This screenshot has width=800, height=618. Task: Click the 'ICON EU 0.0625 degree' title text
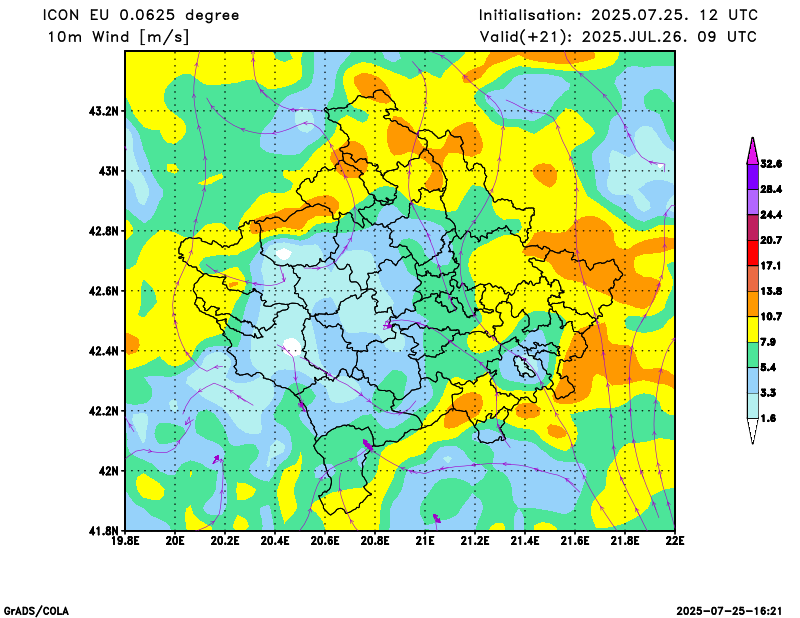pos(141,15)
